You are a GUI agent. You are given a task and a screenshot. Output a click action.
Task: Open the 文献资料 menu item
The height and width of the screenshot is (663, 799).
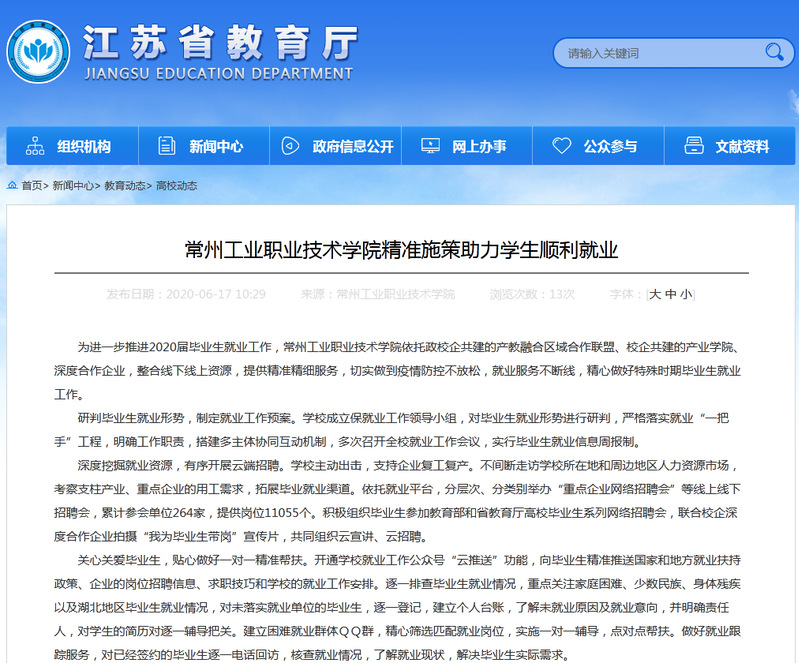[x=730, y=146]
